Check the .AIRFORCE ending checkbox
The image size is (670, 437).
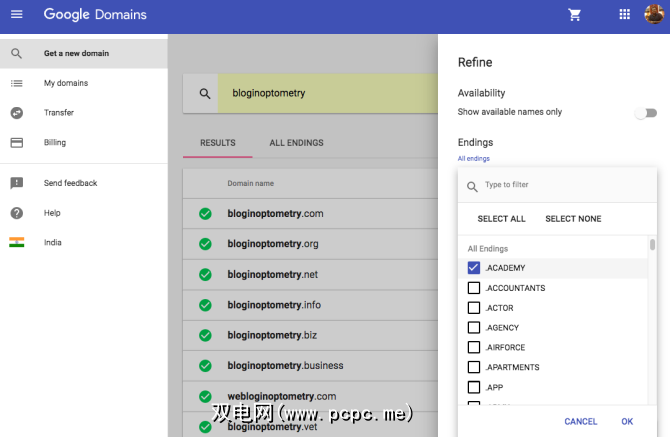tap(474, 347)
